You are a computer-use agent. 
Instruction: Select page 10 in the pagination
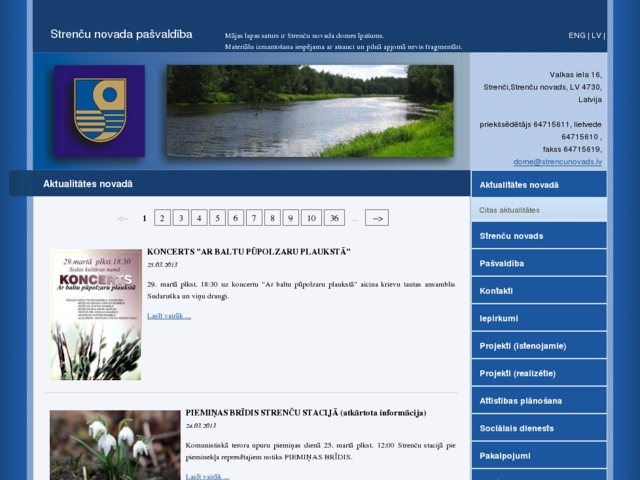310,218
